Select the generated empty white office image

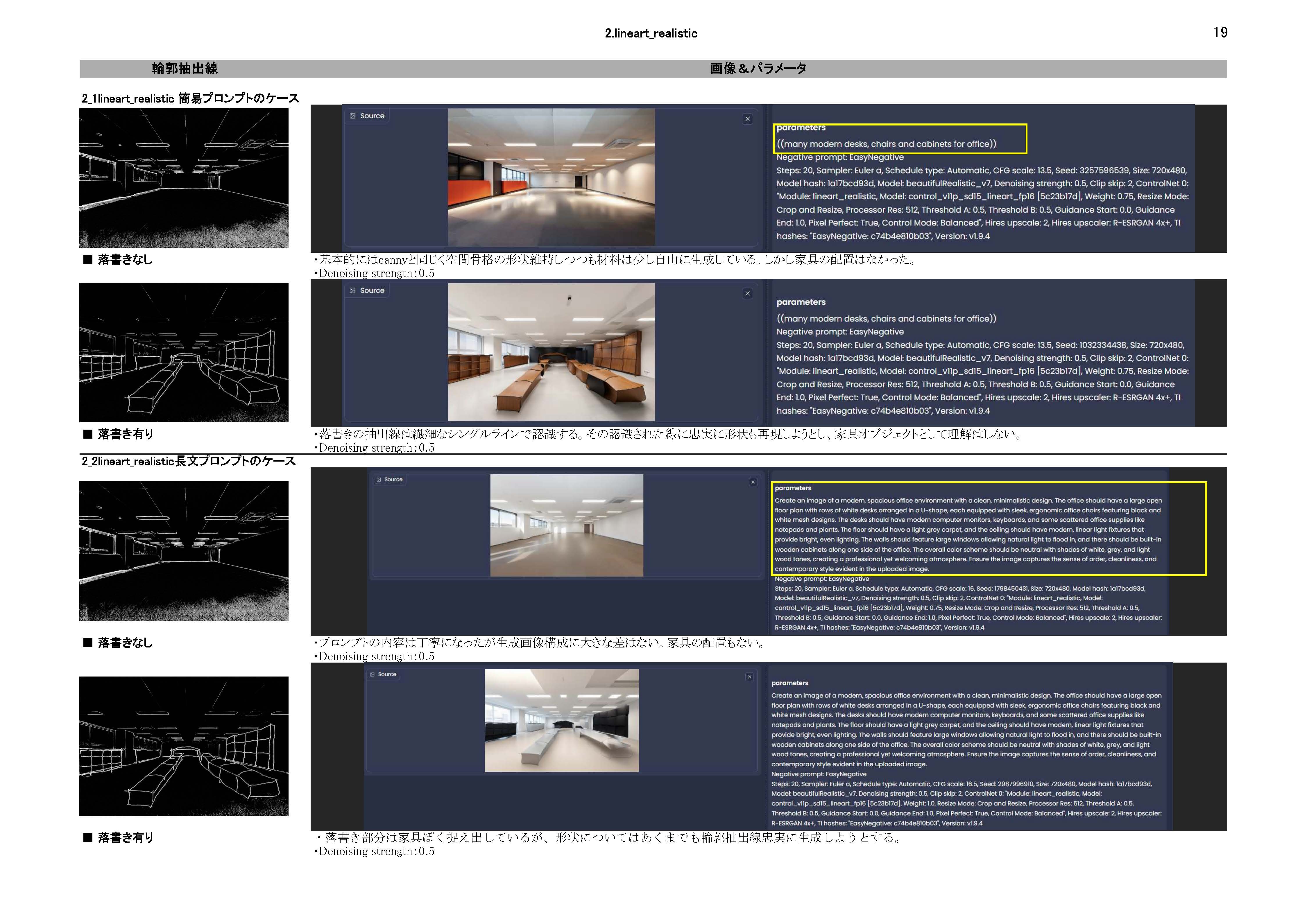pyautogui.click(x=566, y=525)
